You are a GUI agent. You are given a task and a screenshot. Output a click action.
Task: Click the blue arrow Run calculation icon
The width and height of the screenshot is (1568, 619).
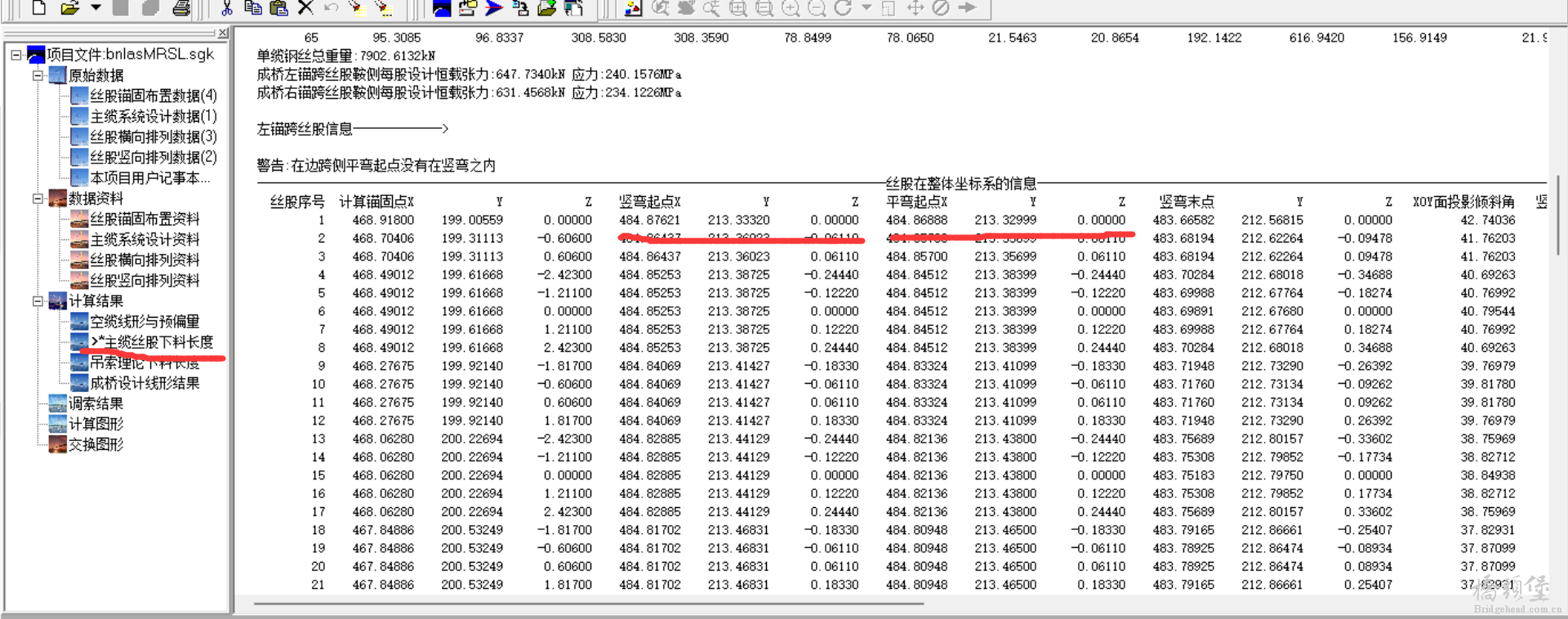click(x=494, y=8)
